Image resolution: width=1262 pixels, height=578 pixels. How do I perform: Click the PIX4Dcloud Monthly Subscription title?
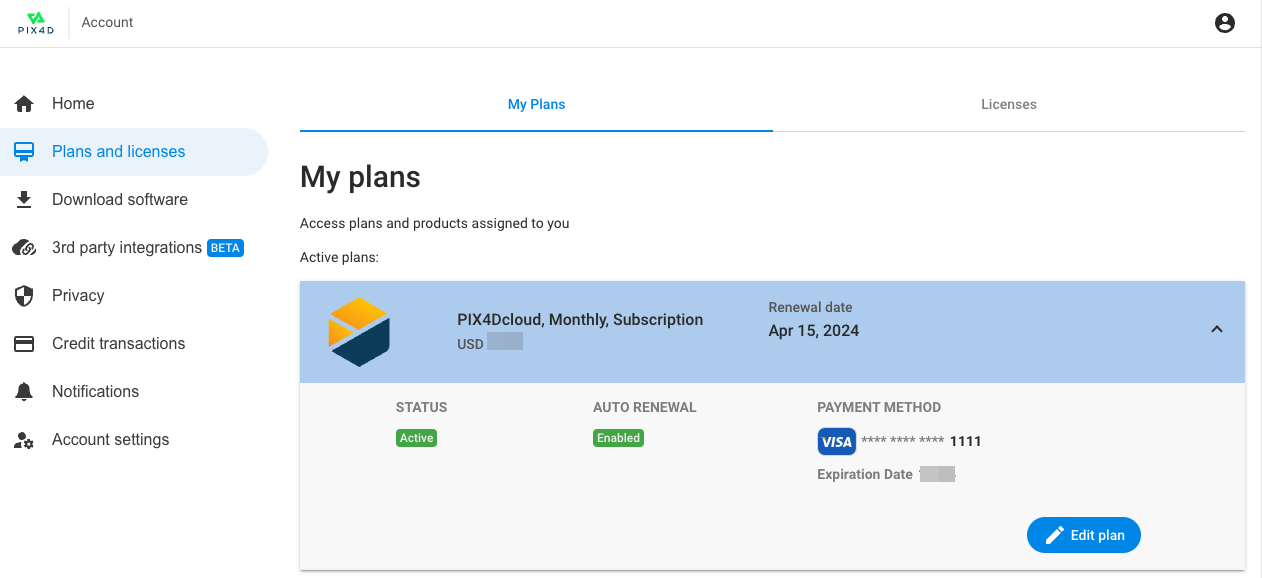point(580,320)
